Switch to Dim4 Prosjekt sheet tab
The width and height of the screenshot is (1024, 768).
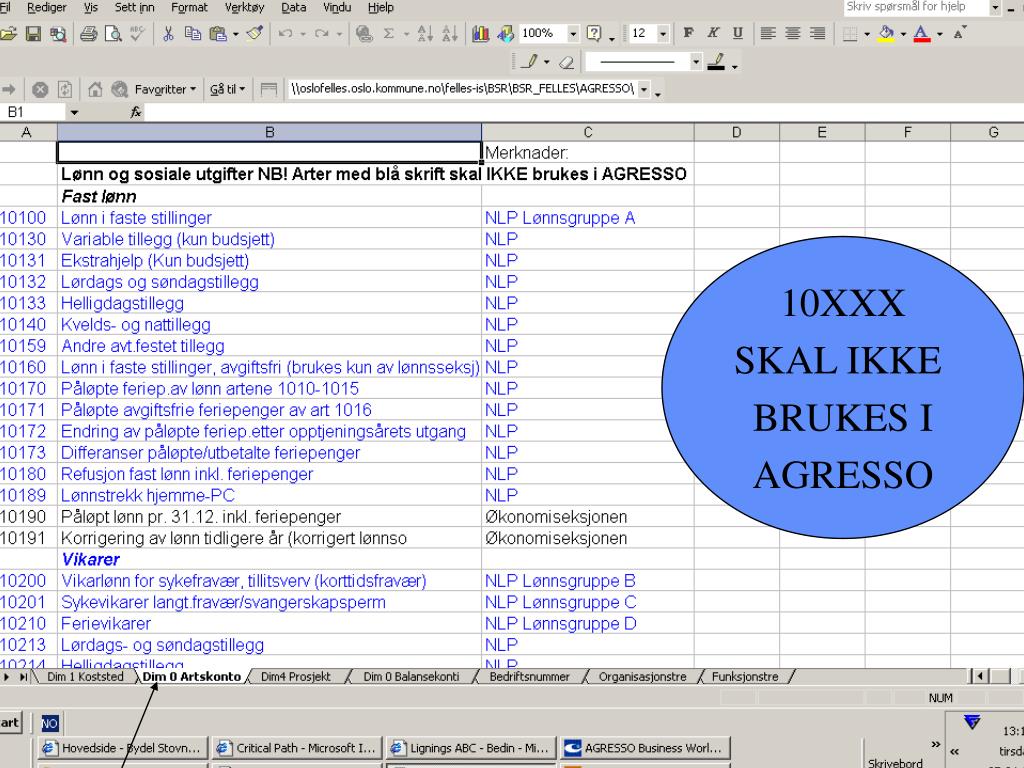coord(296,677)
